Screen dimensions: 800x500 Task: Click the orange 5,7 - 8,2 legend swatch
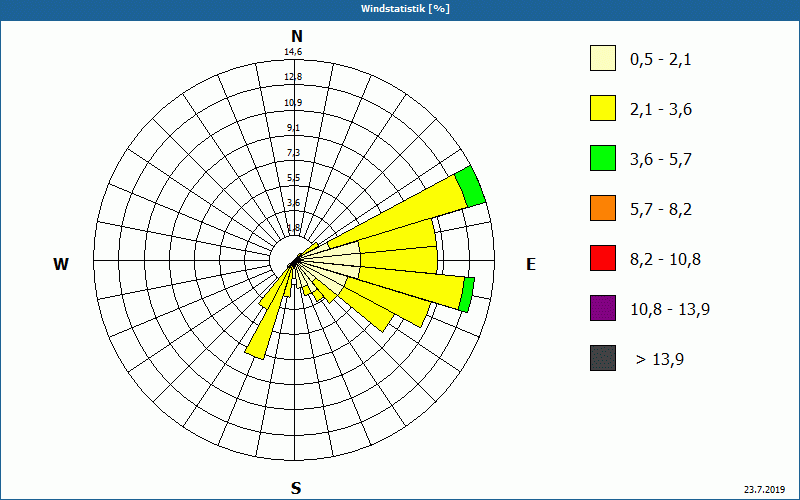pos(603,208)
